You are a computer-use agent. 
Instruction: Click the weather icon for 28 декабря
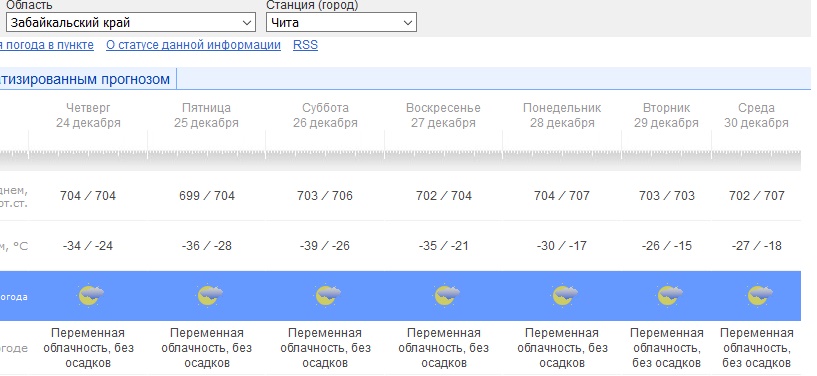point(565,295)
